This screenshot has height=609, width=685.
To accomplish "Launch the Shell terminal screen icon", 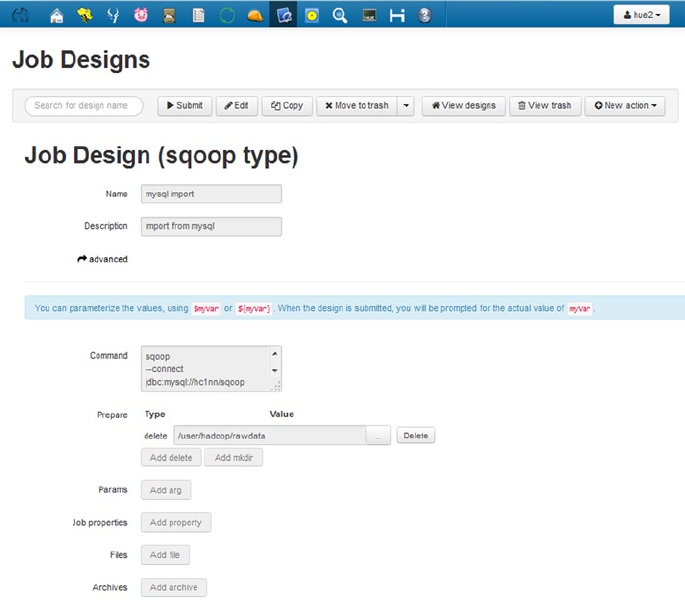I will (x=369, y=16).
